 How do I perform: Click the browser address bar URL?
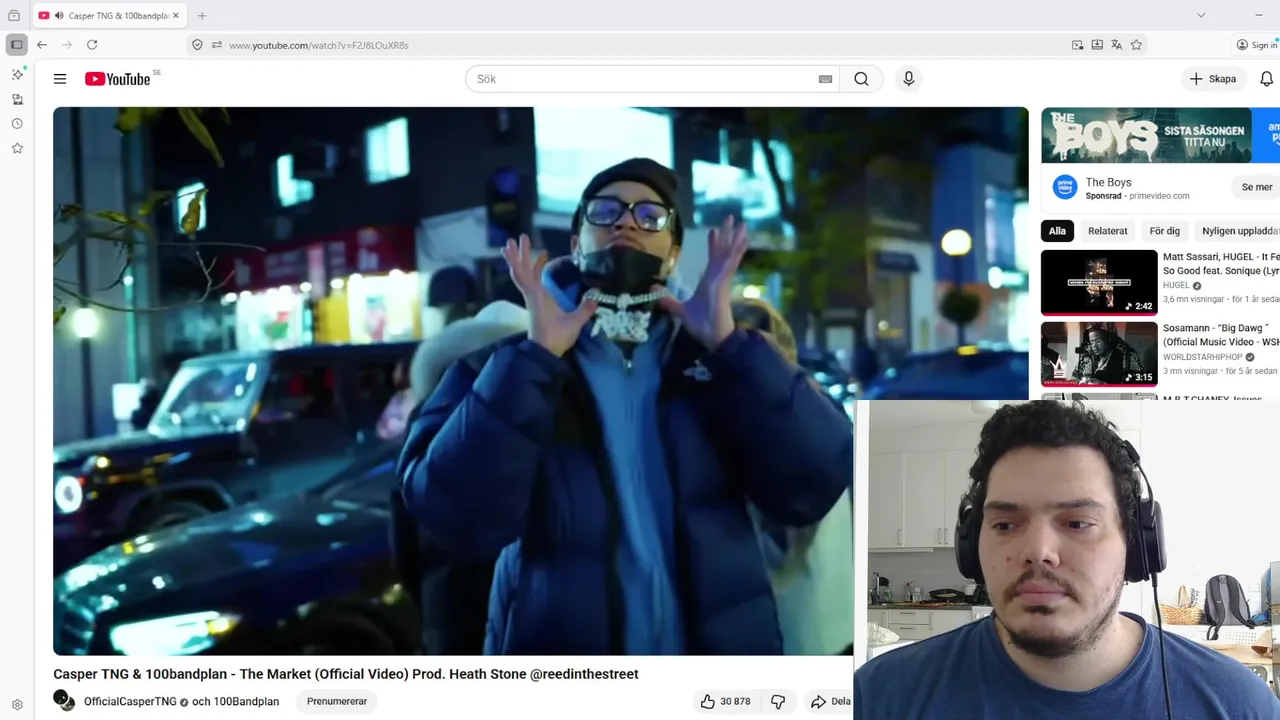(318, 45)
